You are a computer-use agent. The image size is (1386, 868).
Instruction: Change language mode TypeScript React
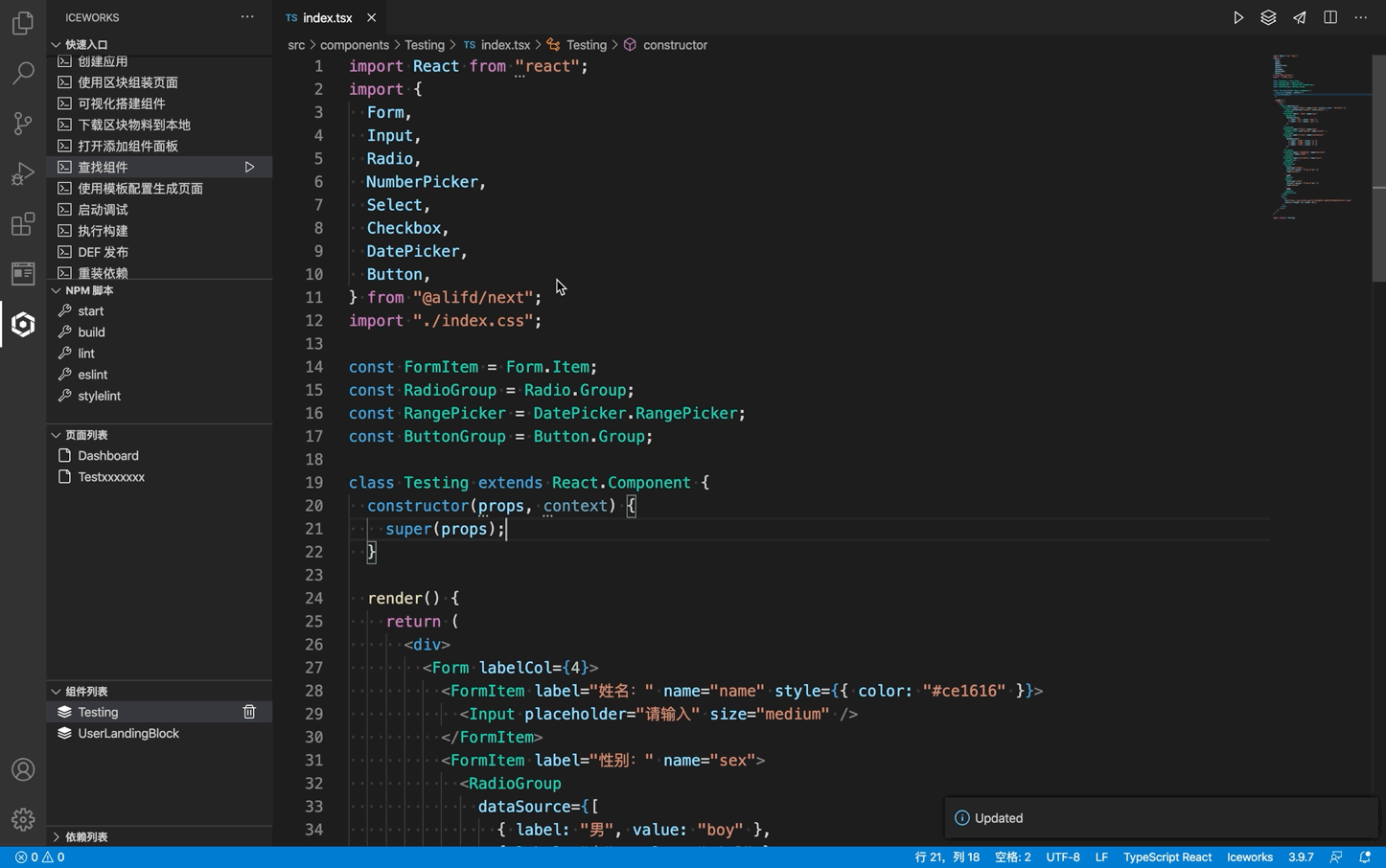click(x=1167, y=857)
